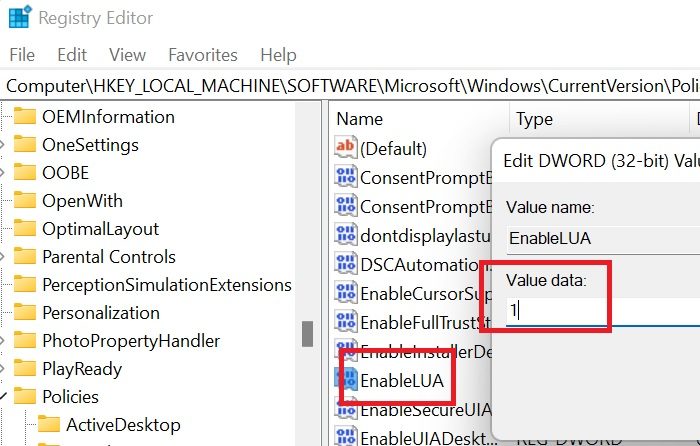Click the dontdisplaylastu DWORD icon

coord(346,235)
